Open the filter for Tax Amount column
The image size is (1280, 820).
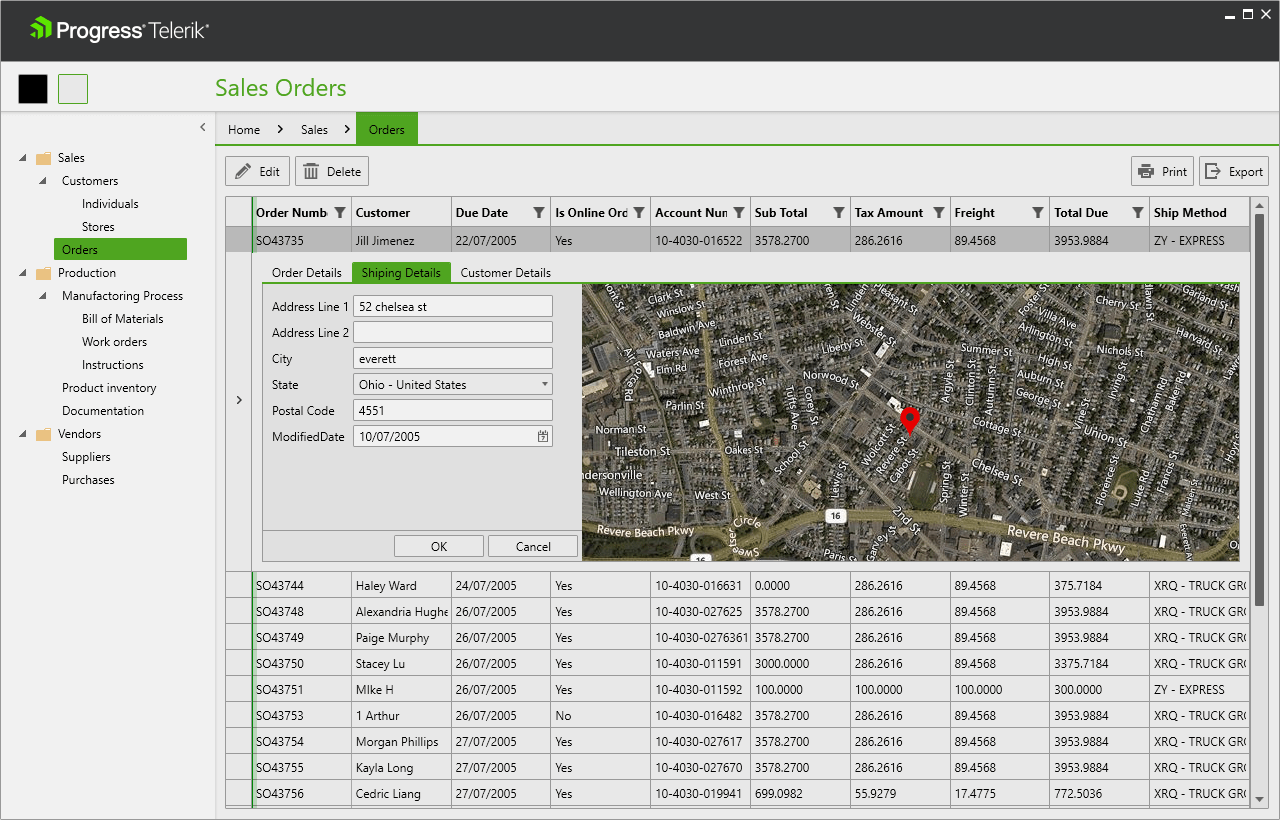coord(938,212)
